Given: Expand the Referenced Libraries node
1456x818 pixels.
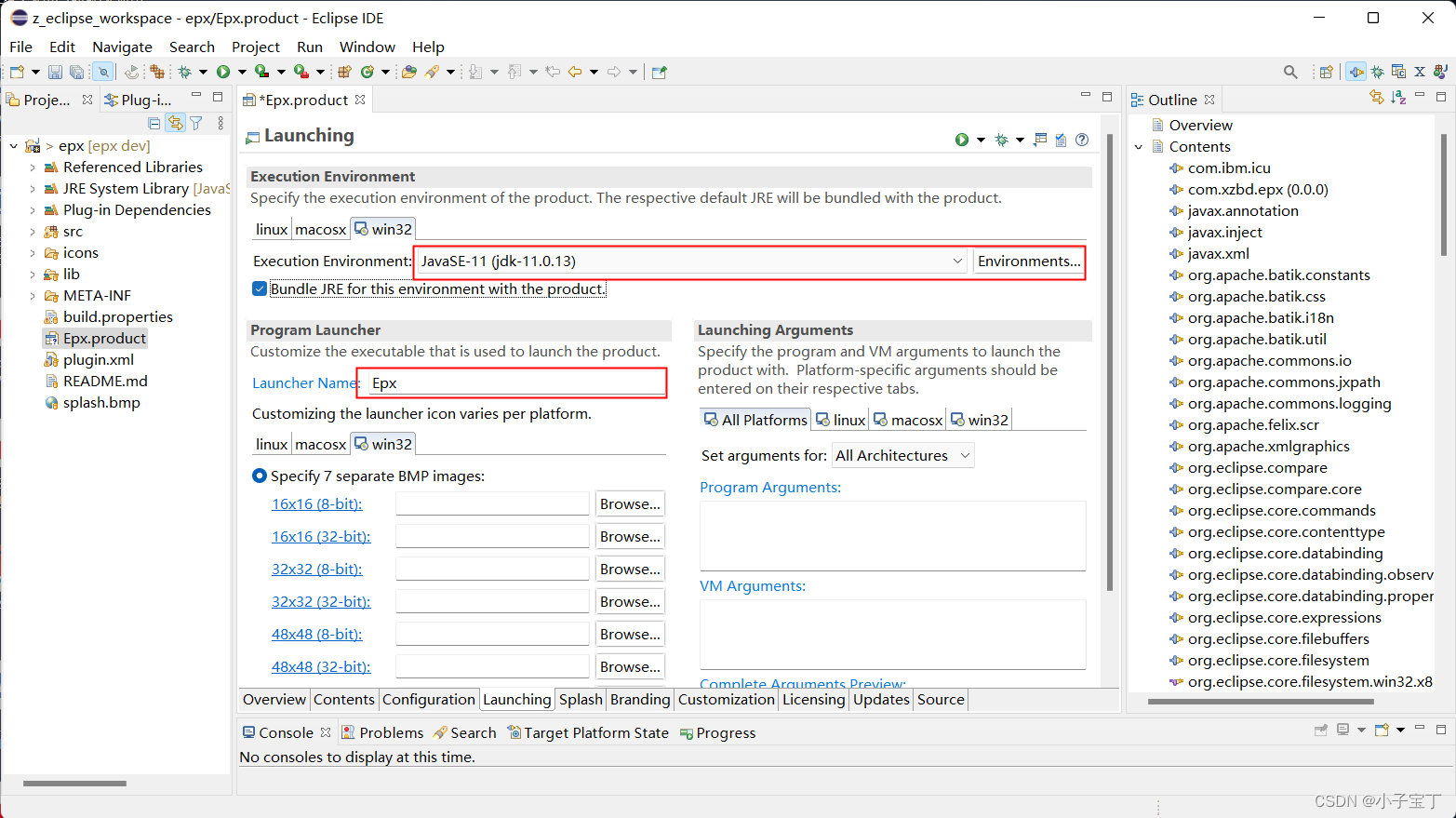Looking at the screenshot, I should (33, 168).
